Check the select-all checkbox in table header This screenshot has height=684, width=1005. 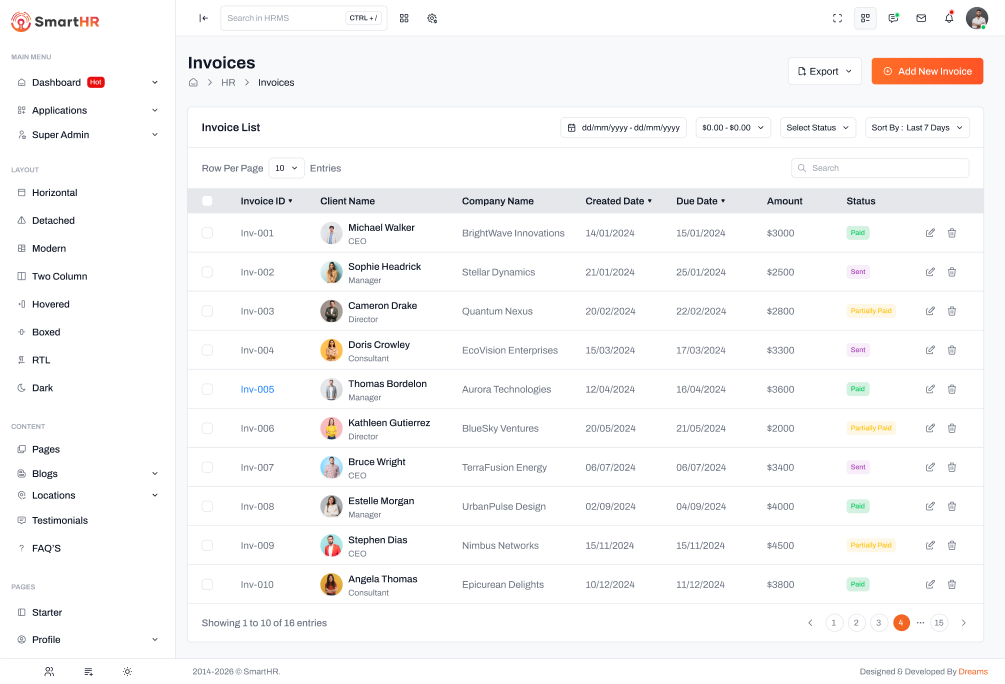click(x=207, y=201)
